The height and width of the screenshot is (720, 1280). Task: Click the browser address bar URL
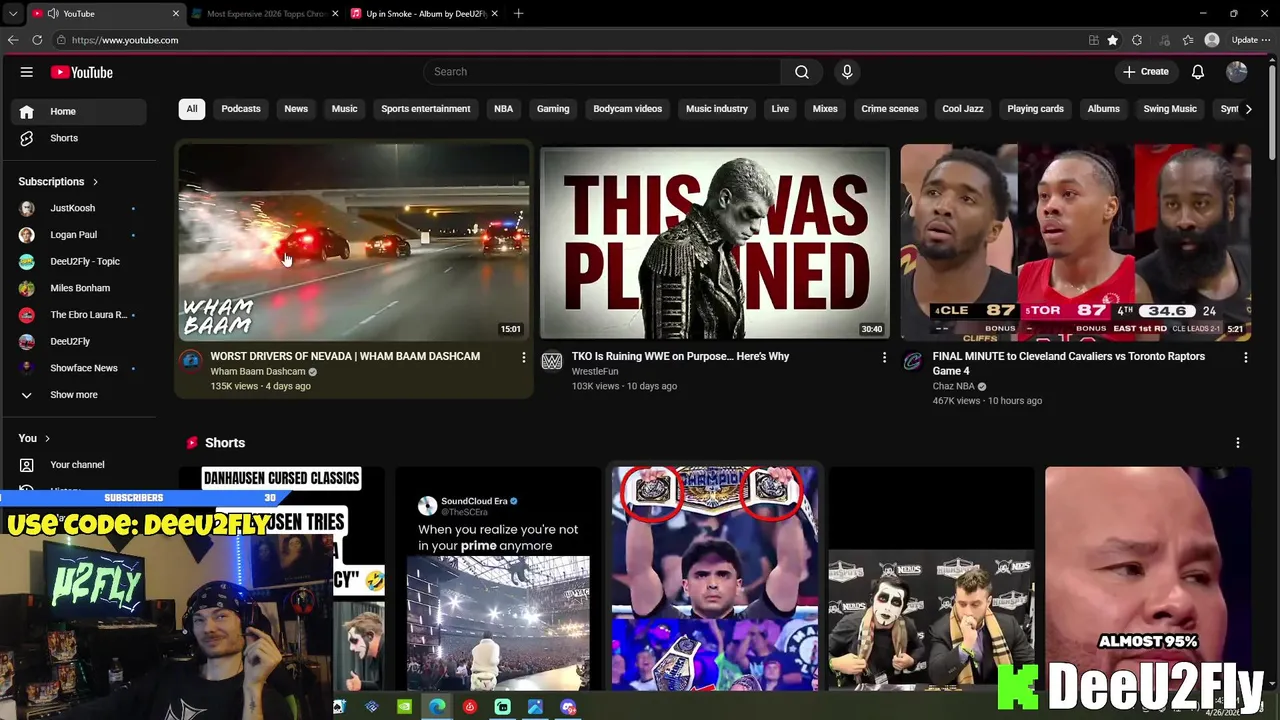125,40
